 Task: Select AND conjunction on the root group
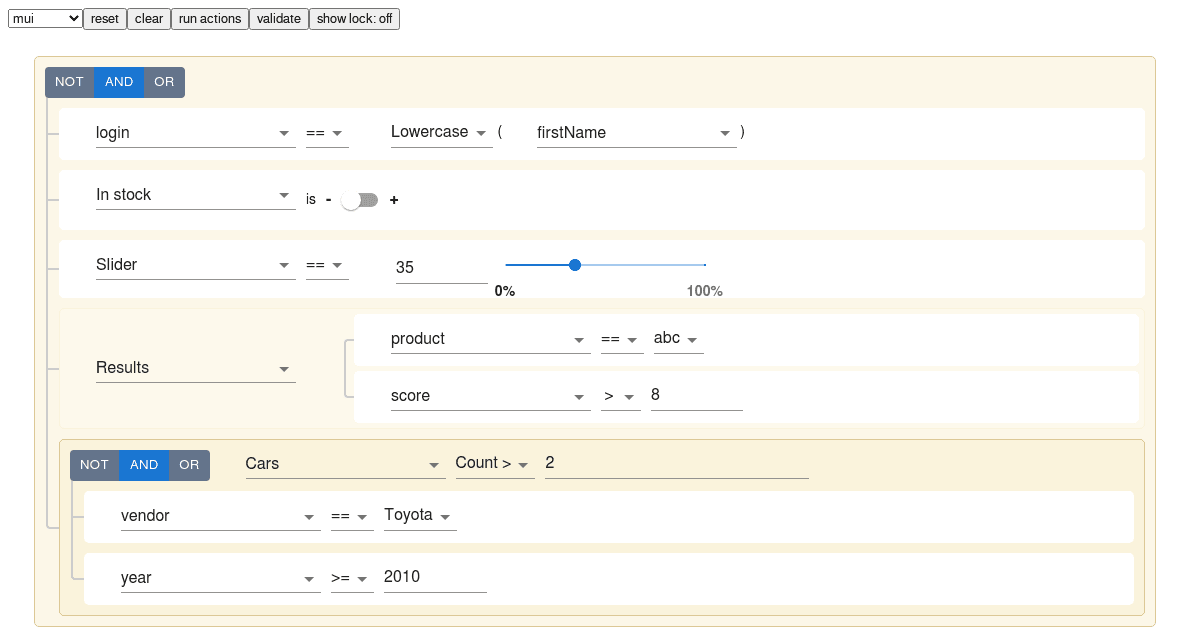coord(119,82)
